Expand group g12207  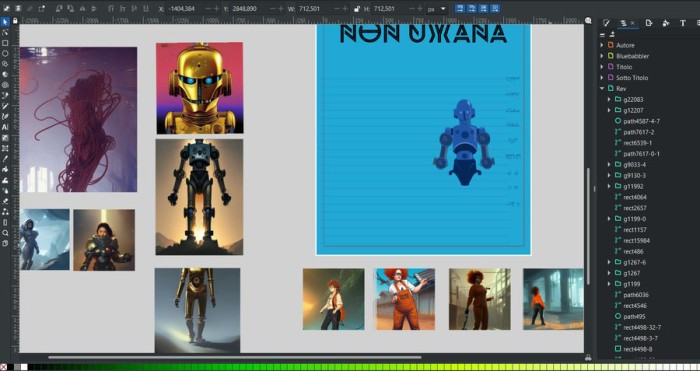(609, 110)
